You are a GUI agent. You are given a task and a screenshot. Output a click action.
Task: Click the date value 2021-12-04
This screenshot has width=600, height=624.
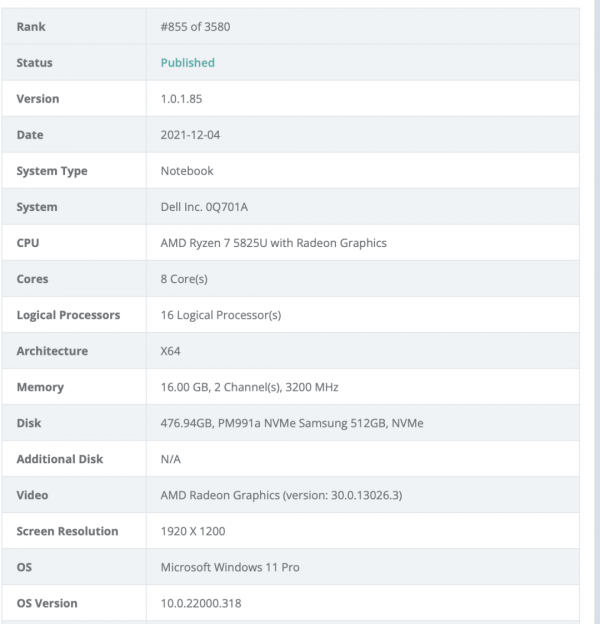click(x=190, y=135)
